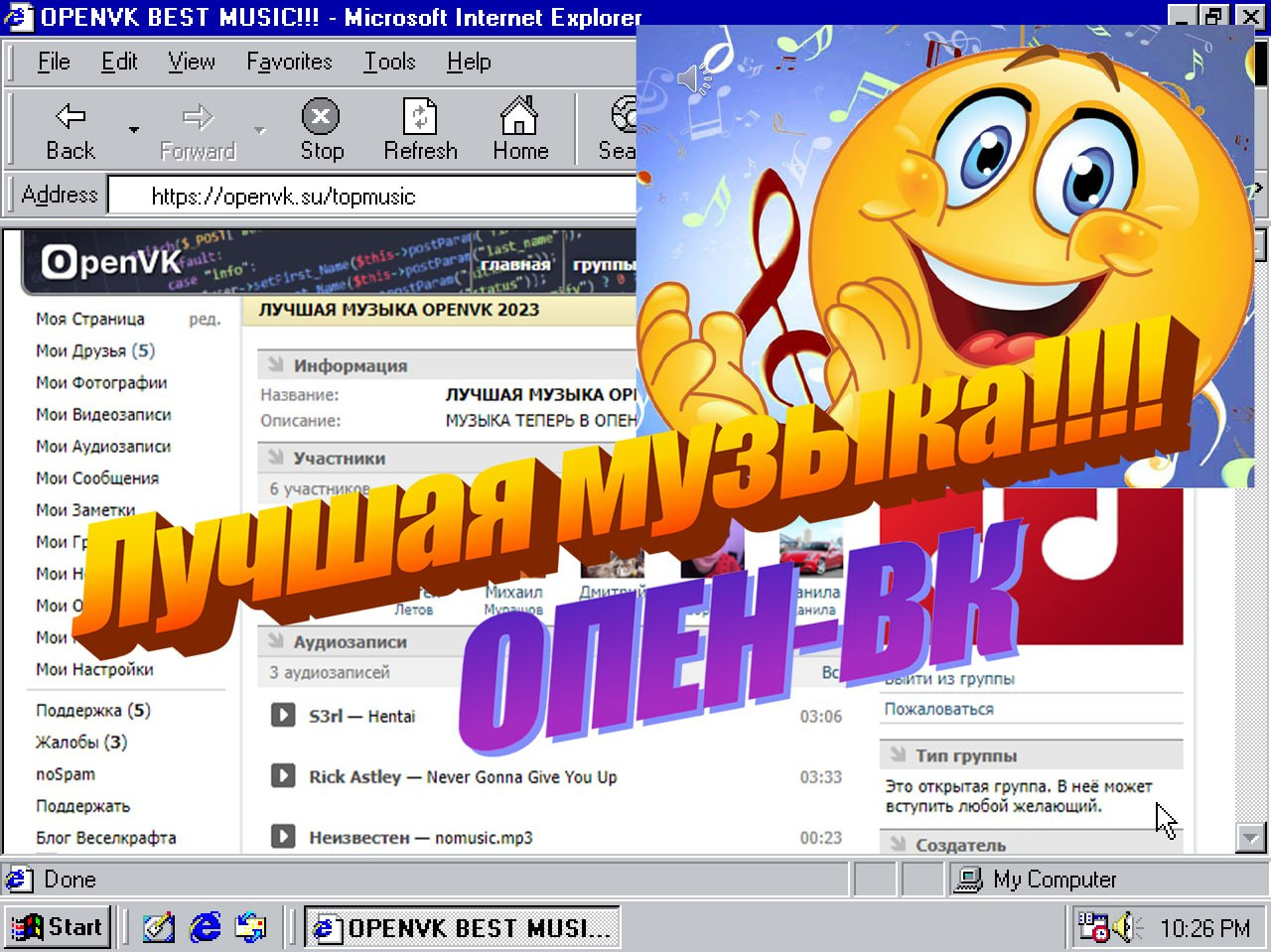
Task: Open the Tools menu
Action: pos(389,62)
